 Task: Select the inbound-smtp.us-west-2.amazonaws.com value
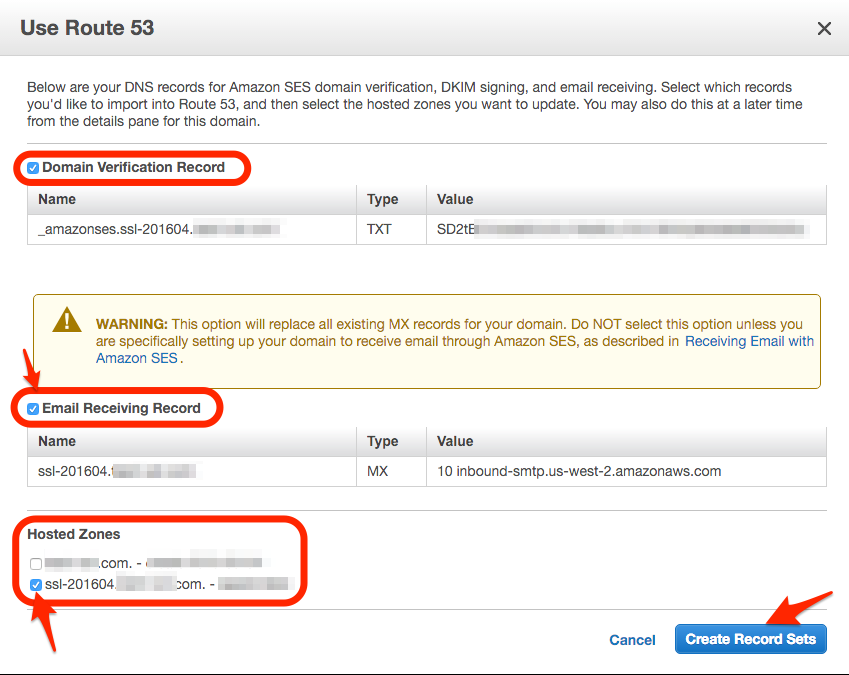579,470
